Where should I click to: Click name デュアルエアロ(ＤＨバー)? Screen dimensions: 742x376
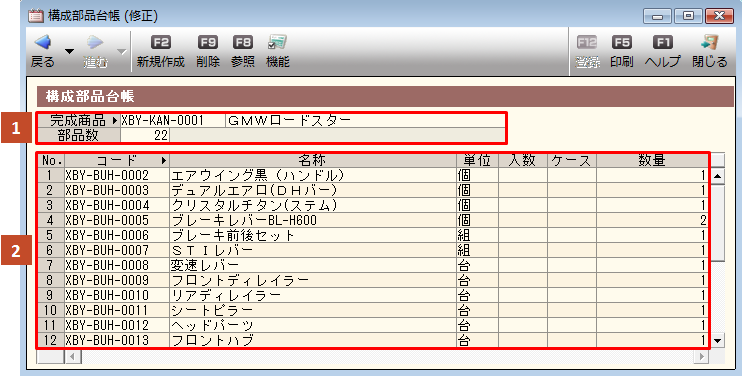(254, 190)
